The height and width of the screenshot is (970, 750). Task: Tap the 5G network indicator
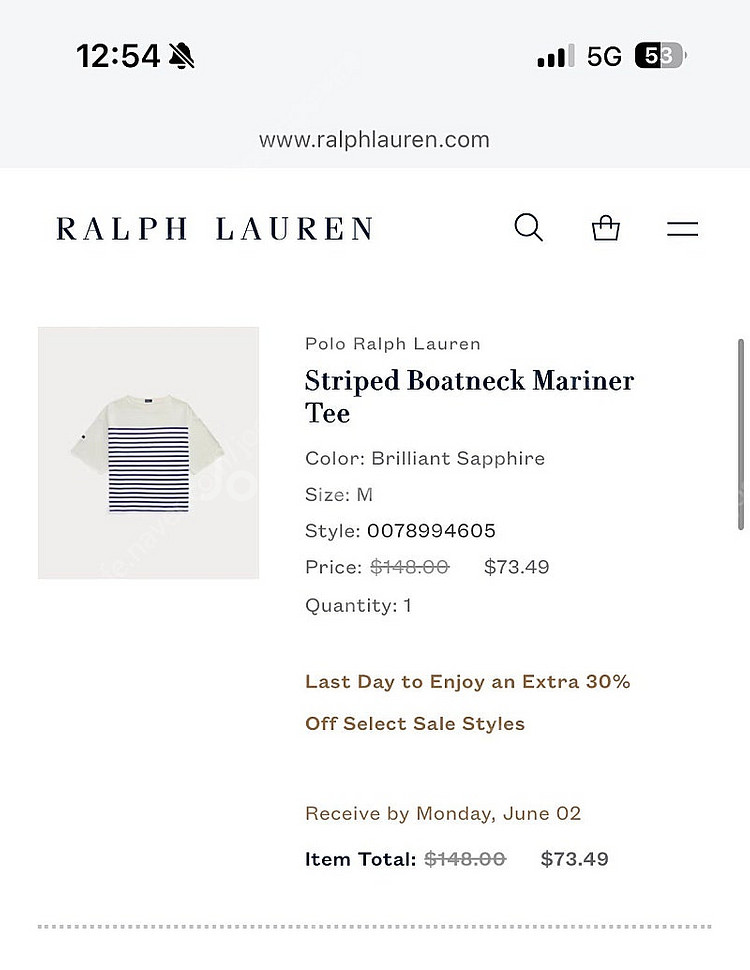click(x=604, y=56)
